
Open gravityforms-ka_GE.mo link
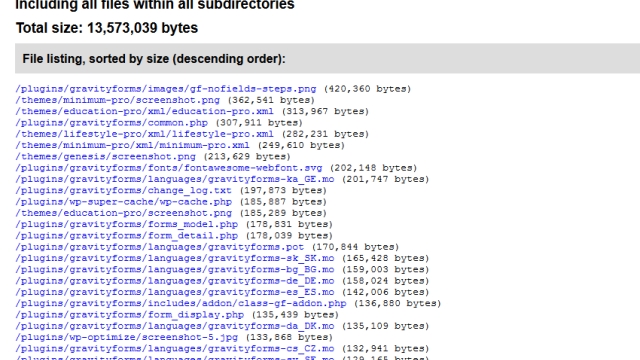coord(175,179)
